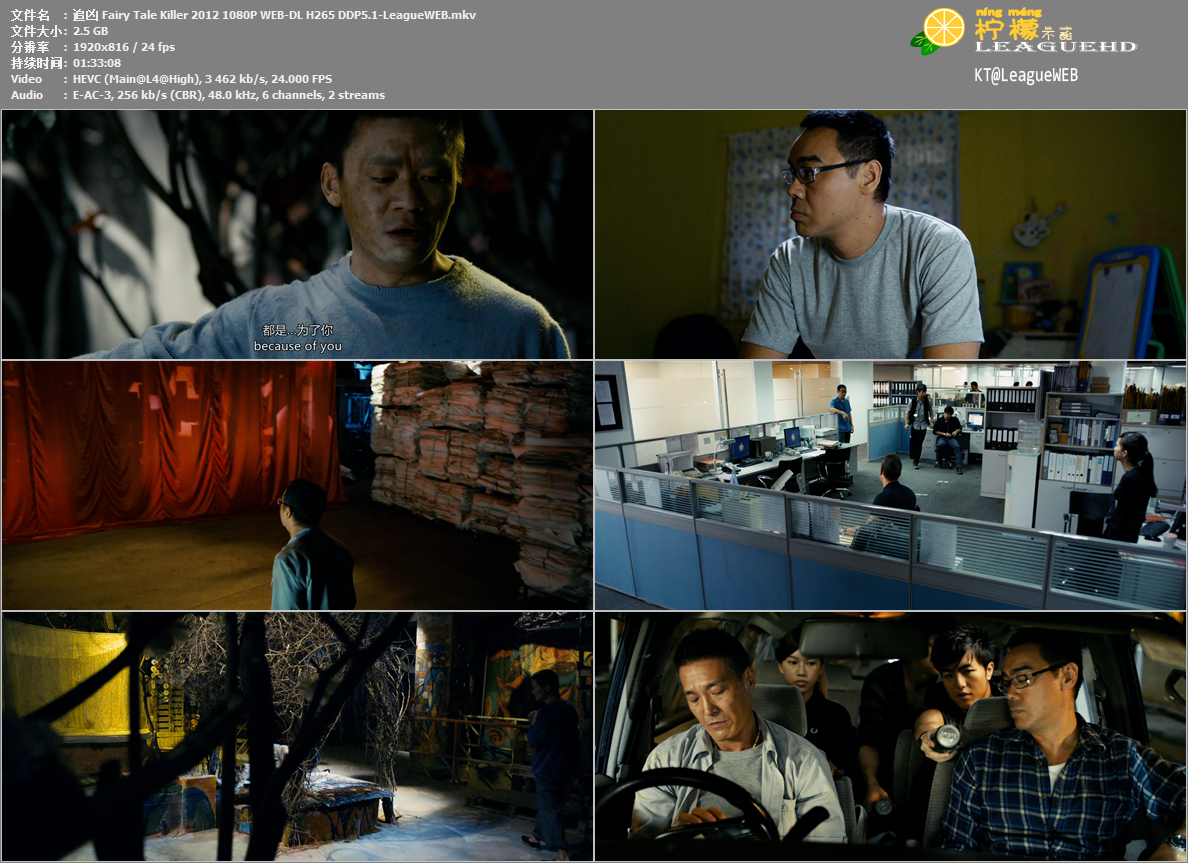Open thumbnail with subtitle 'because of you'
The width and height of the screenshot is (1188, 863).
point(298,234)
